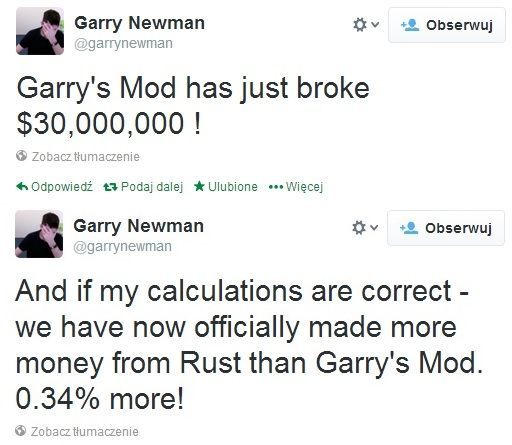Open Garry Newman avatar on first tweet

pos(40,31)
